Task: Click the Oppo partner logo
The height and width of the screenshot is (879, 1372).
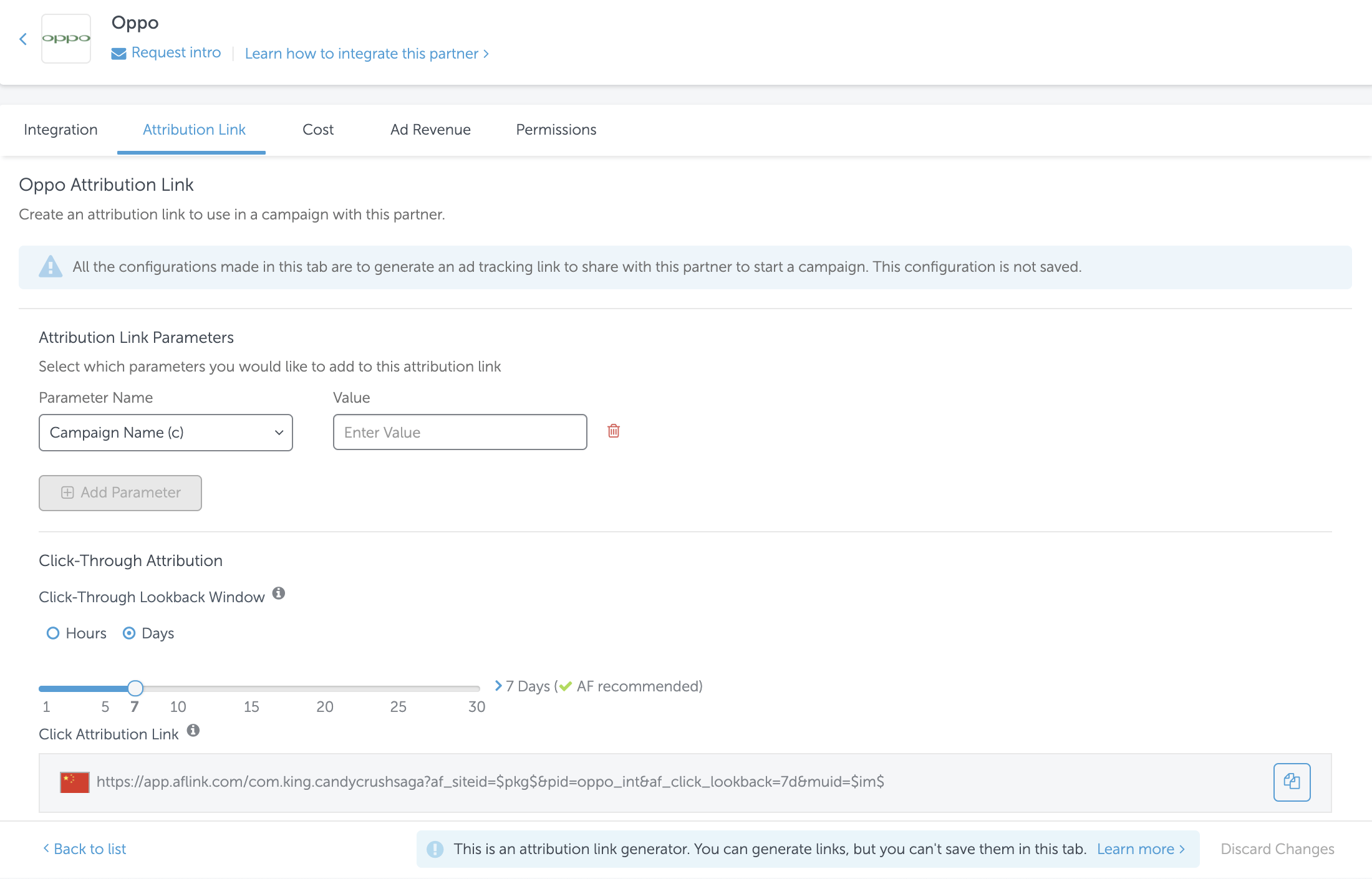Action: (66, 39)
